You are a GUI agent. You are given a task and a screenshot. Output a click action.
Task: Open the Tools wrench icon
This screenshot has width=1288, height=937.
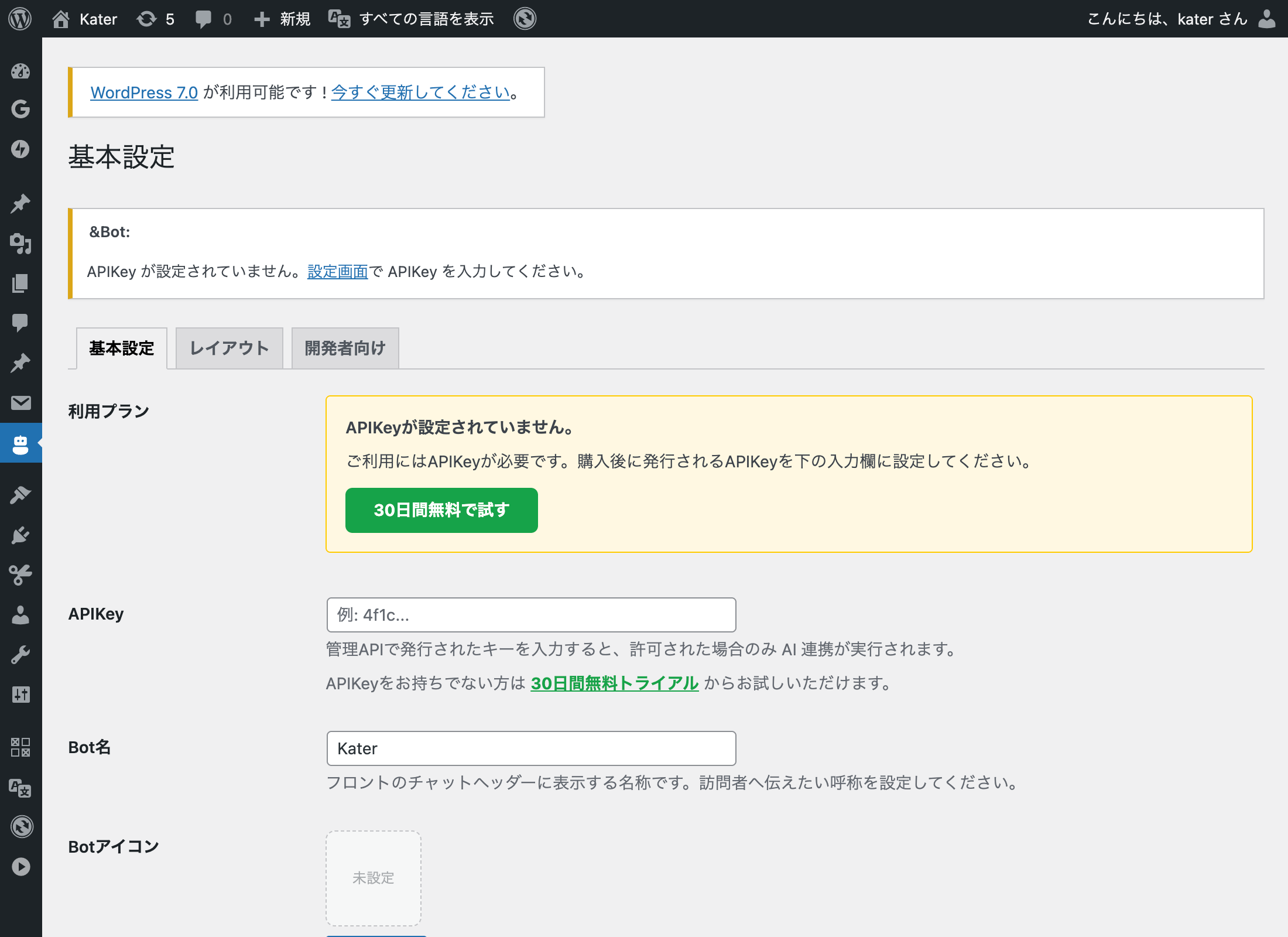pos(20,655)
